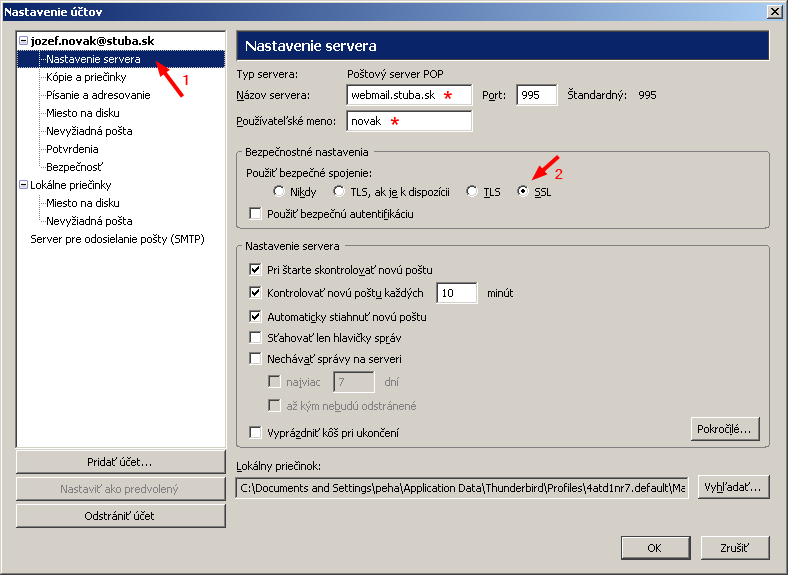This screenshot has height=575, width=788.
Task: Select Nastavenie servera in the sidebar
Action: [92, 59]
